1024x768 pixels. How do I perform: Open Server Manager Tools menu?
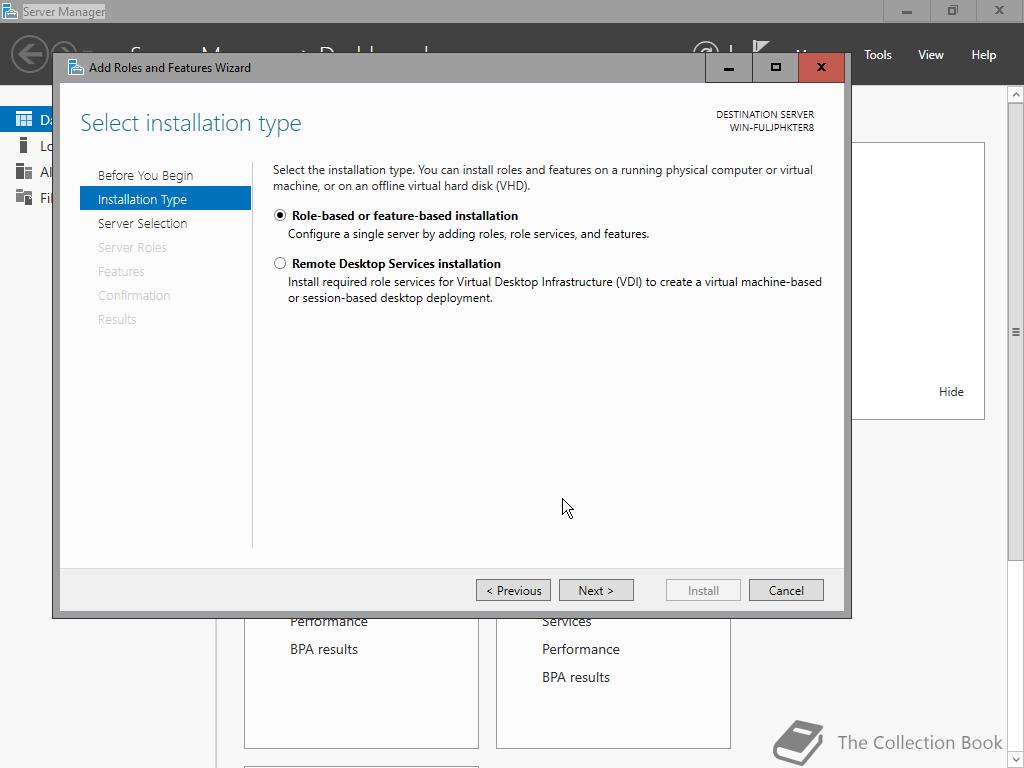coord(878,55)
